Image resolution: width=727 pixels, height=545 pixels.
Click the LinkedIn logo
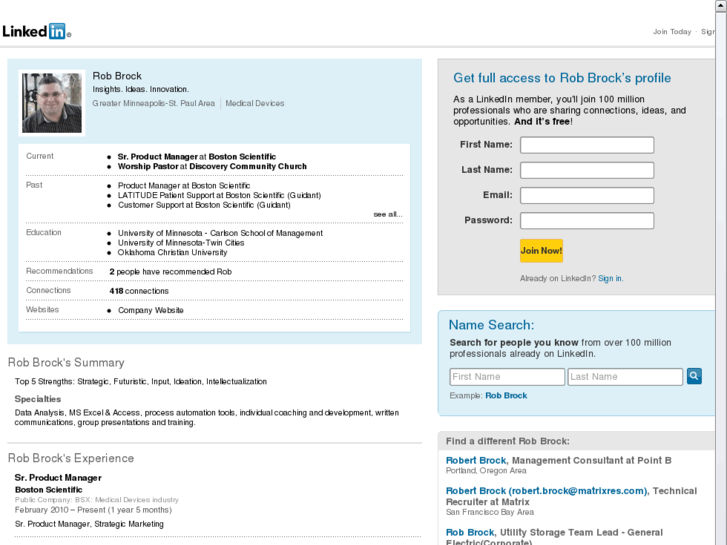tap(37, 32)
